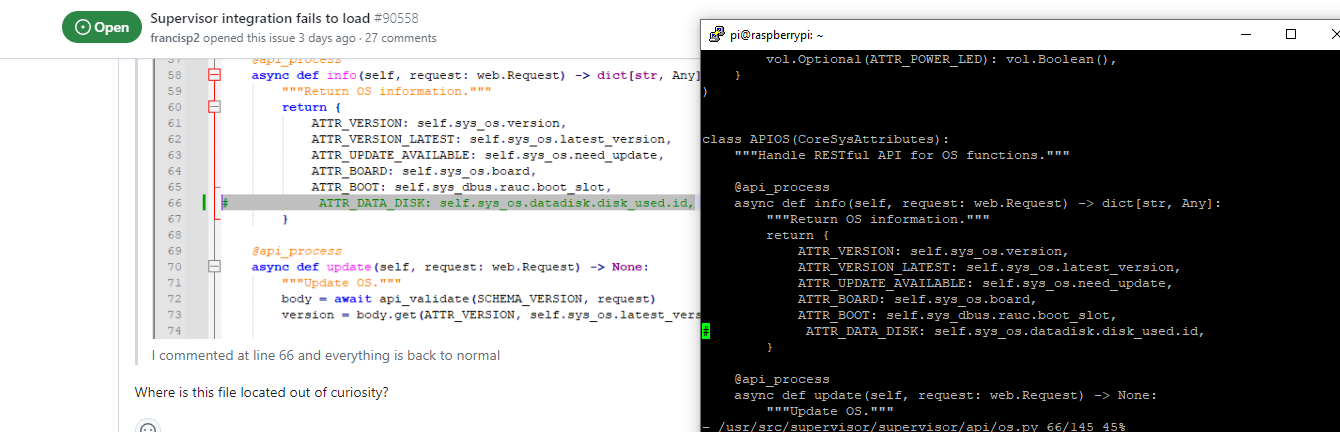Image resolution: width=1340 pixels, height=432 pixels.
Task: Collapse the fold marker at line 58
Action: pos(213,75)
